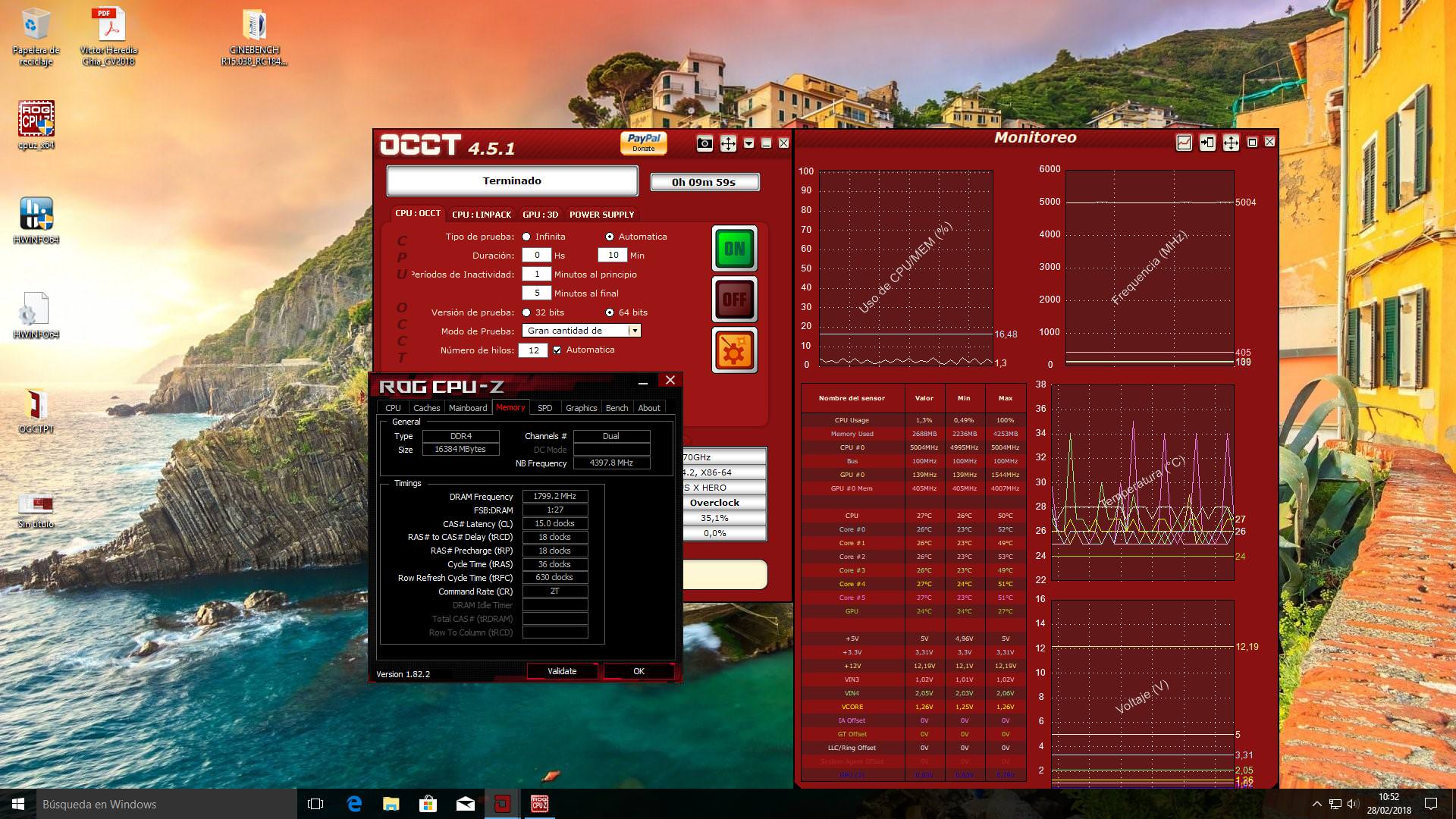Switch to ROG CPU-Z taskbar button
This screenshot has height=819, width=1456.
click(539, 804)
